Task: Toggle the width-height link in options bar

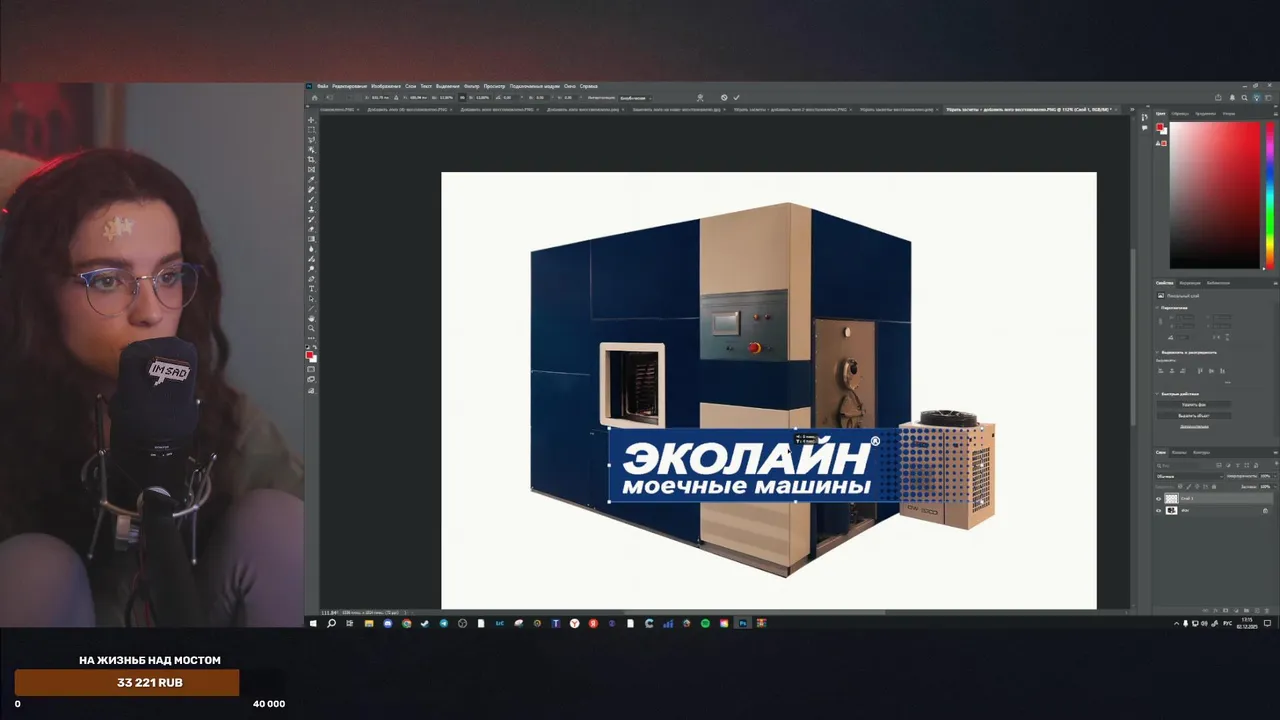Action: tap(461, 97)
